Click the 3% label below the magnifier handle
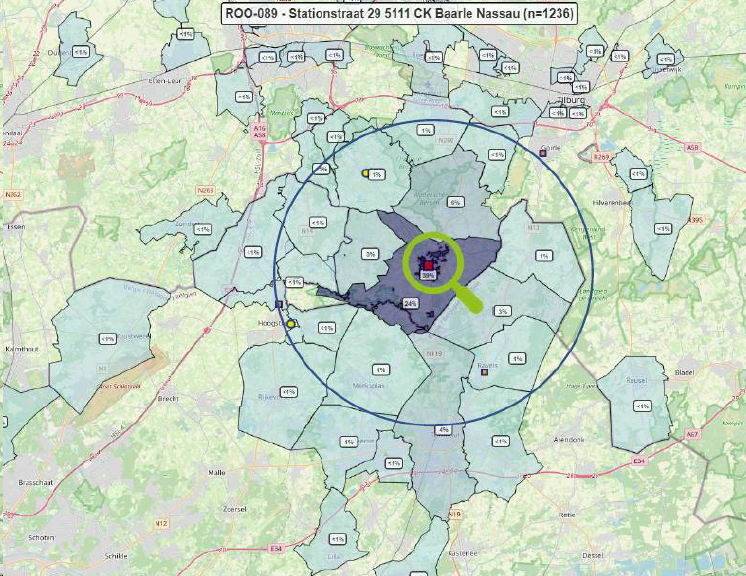The width and height of the screenshot is (746, 576). [502, 312]
